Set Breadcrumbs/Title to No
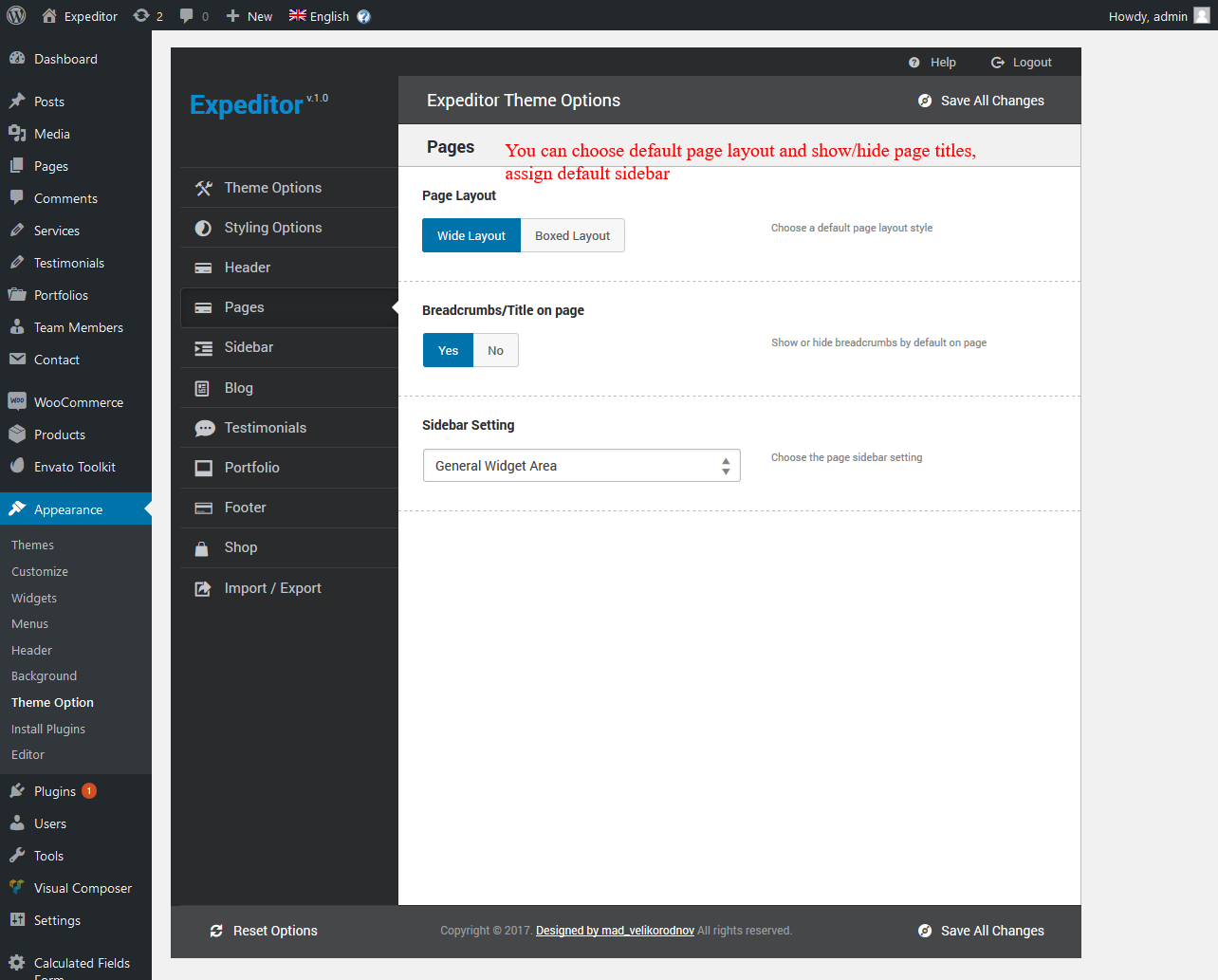 pyautogui.click(x=495, y=350)
